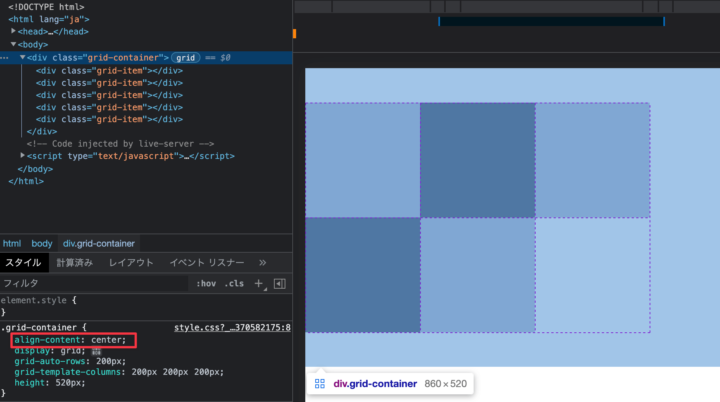Click the div.grid-container tooltip label
This screenshot has width=720, height=402.
point(375,384)
